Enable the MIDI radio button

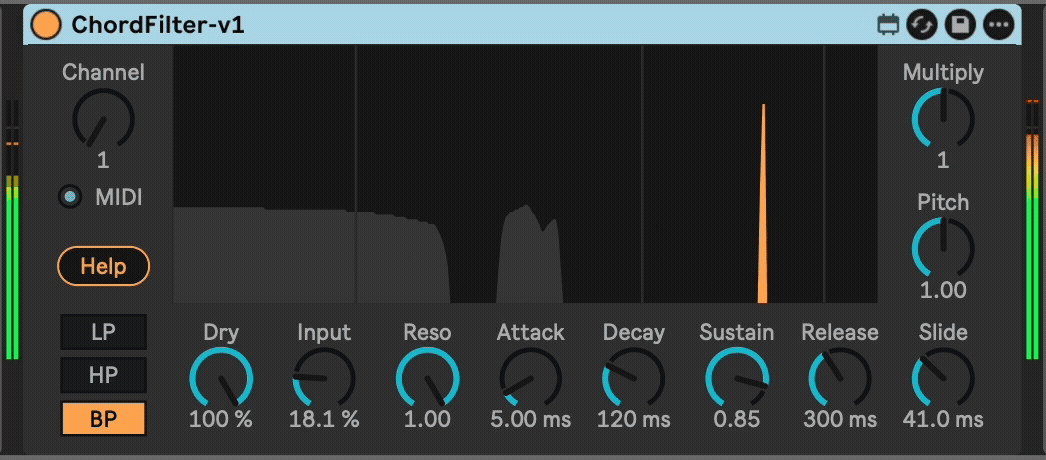pyautogui.click(x=70, y=197)
